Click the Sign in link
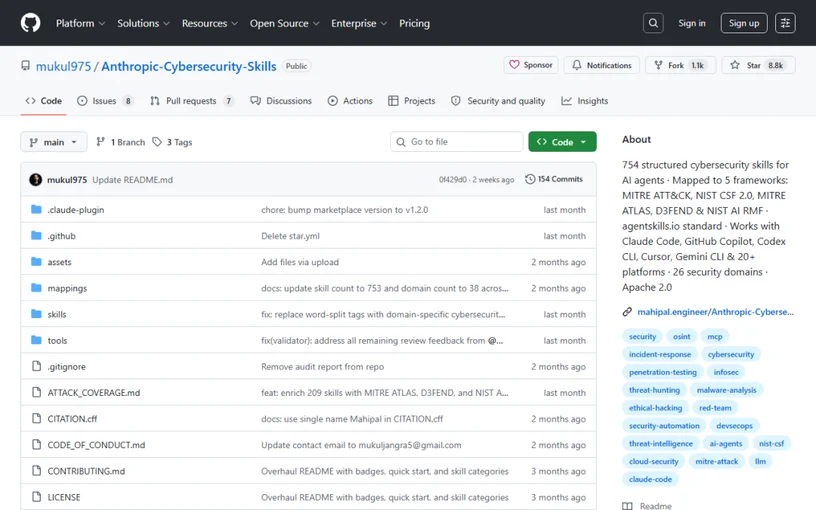This screenshot has width=816, height=510. pos(692,23)
